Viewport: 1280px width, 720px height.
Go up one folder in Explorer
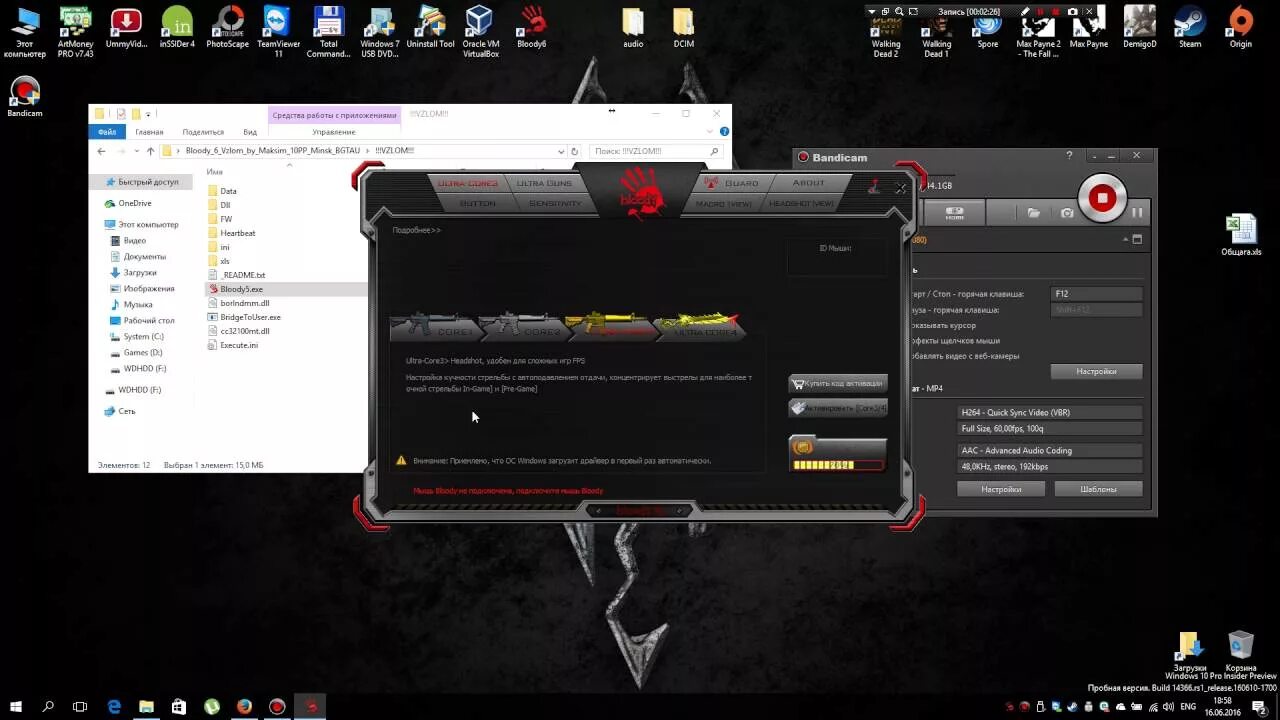151,151
